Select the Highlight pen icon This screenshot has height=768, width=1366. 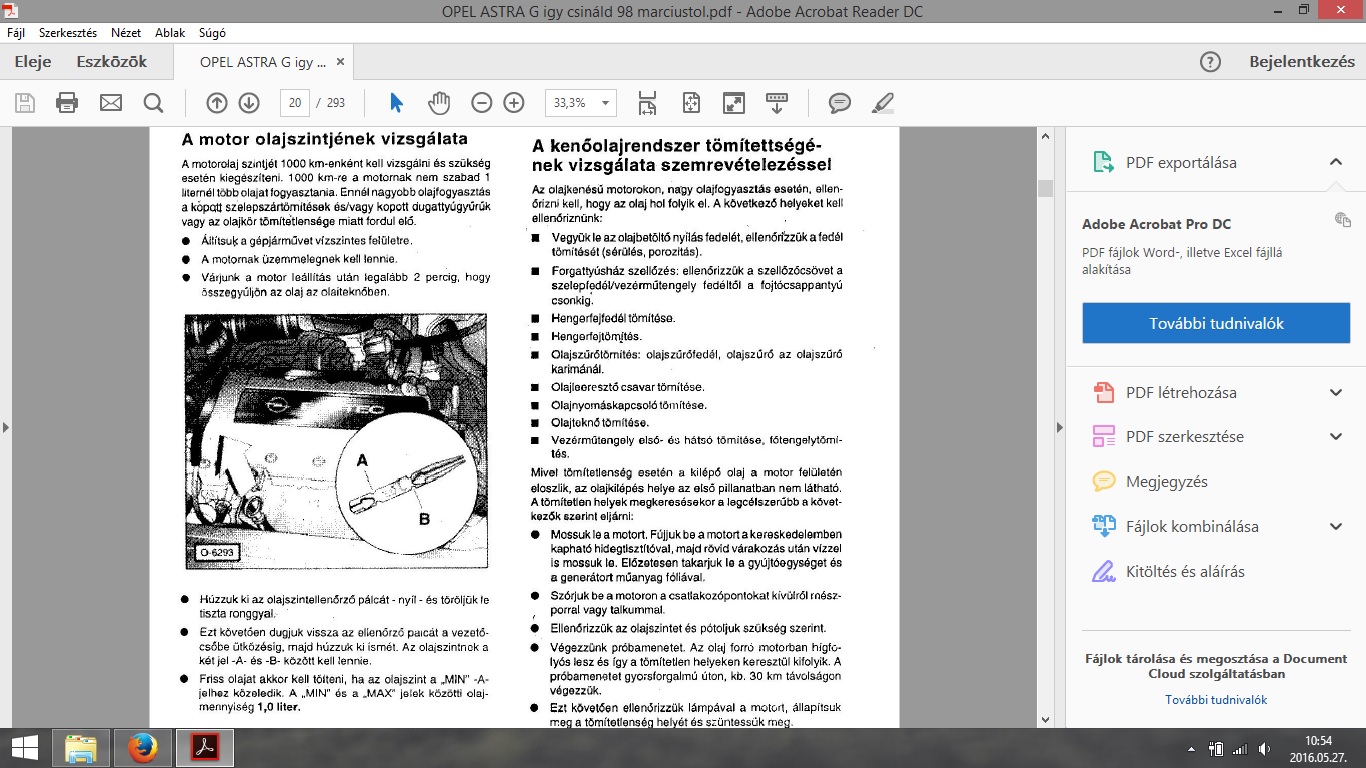pos(883,102)
